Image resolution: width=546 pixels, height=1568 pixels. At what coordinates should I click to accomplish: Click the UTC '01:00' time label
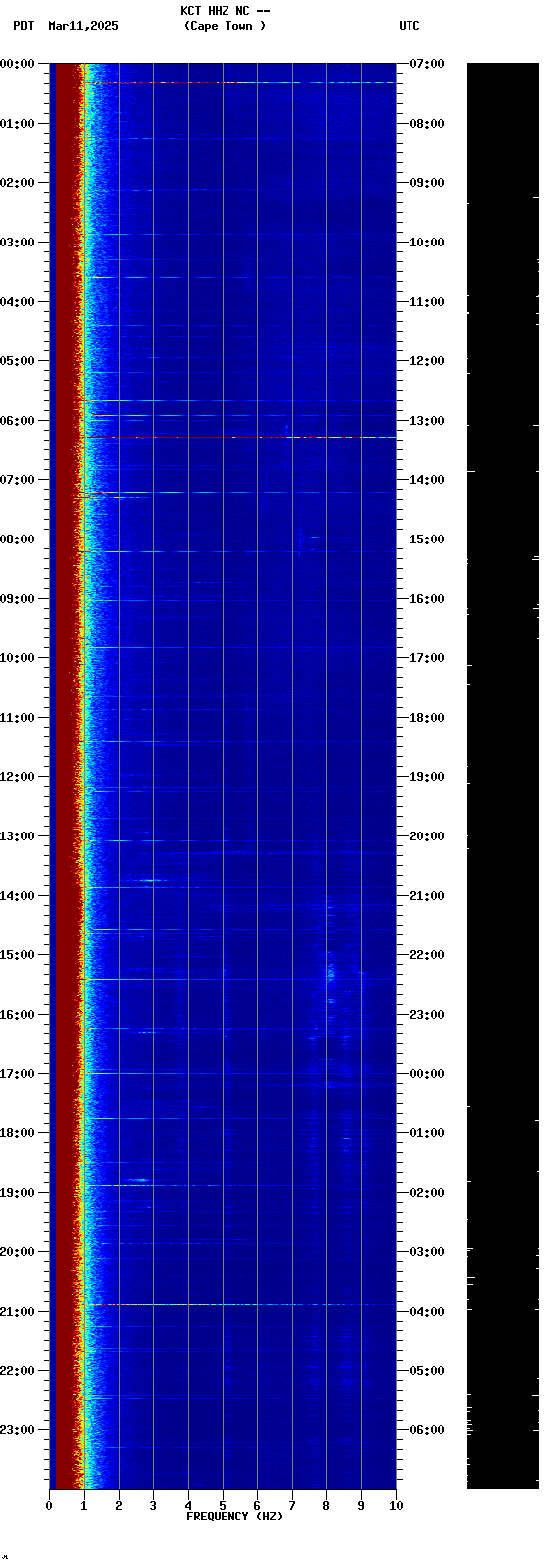(427, 1133)
